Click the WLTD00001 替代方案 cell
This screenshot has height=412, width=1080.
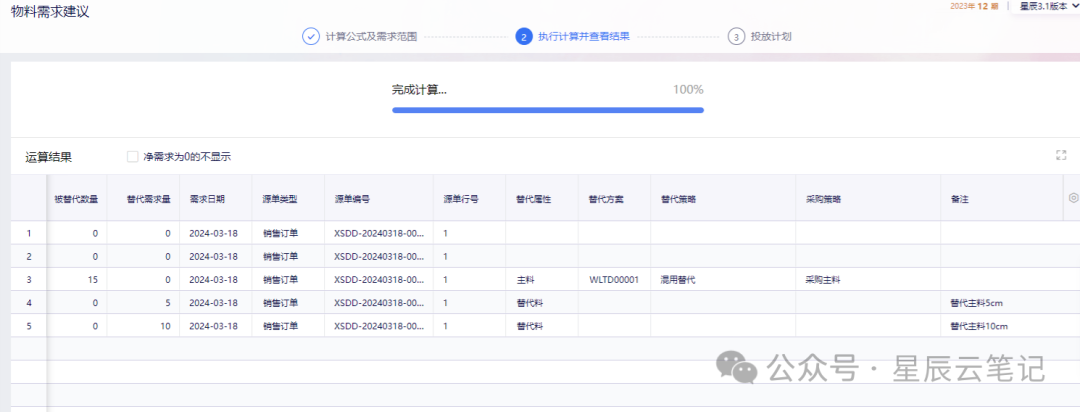coord(614,280)
